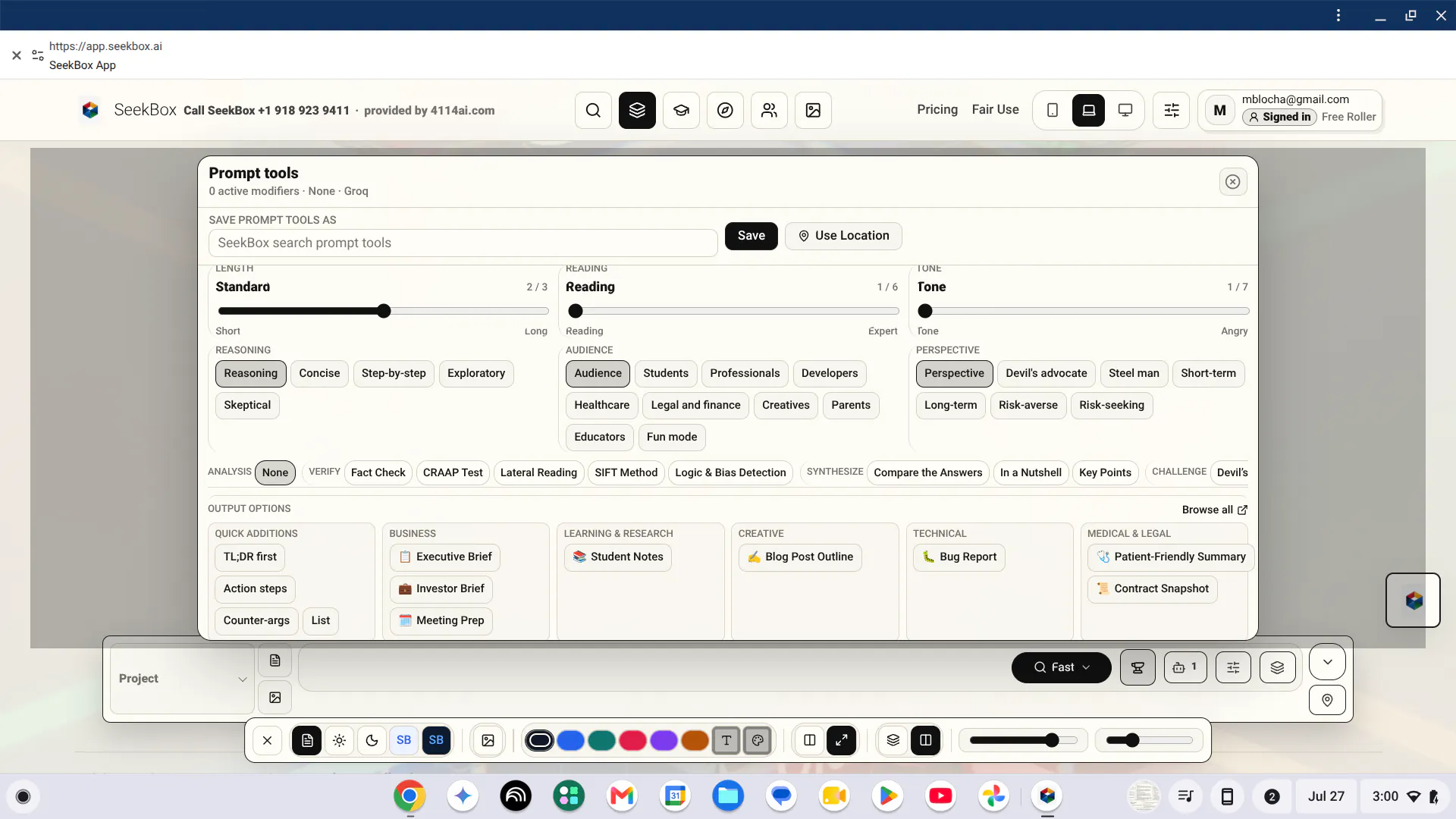This screenshot has width=1456, height=819.
Task: Open header settings sliders icon
Action: click(x=1172, y=111)
